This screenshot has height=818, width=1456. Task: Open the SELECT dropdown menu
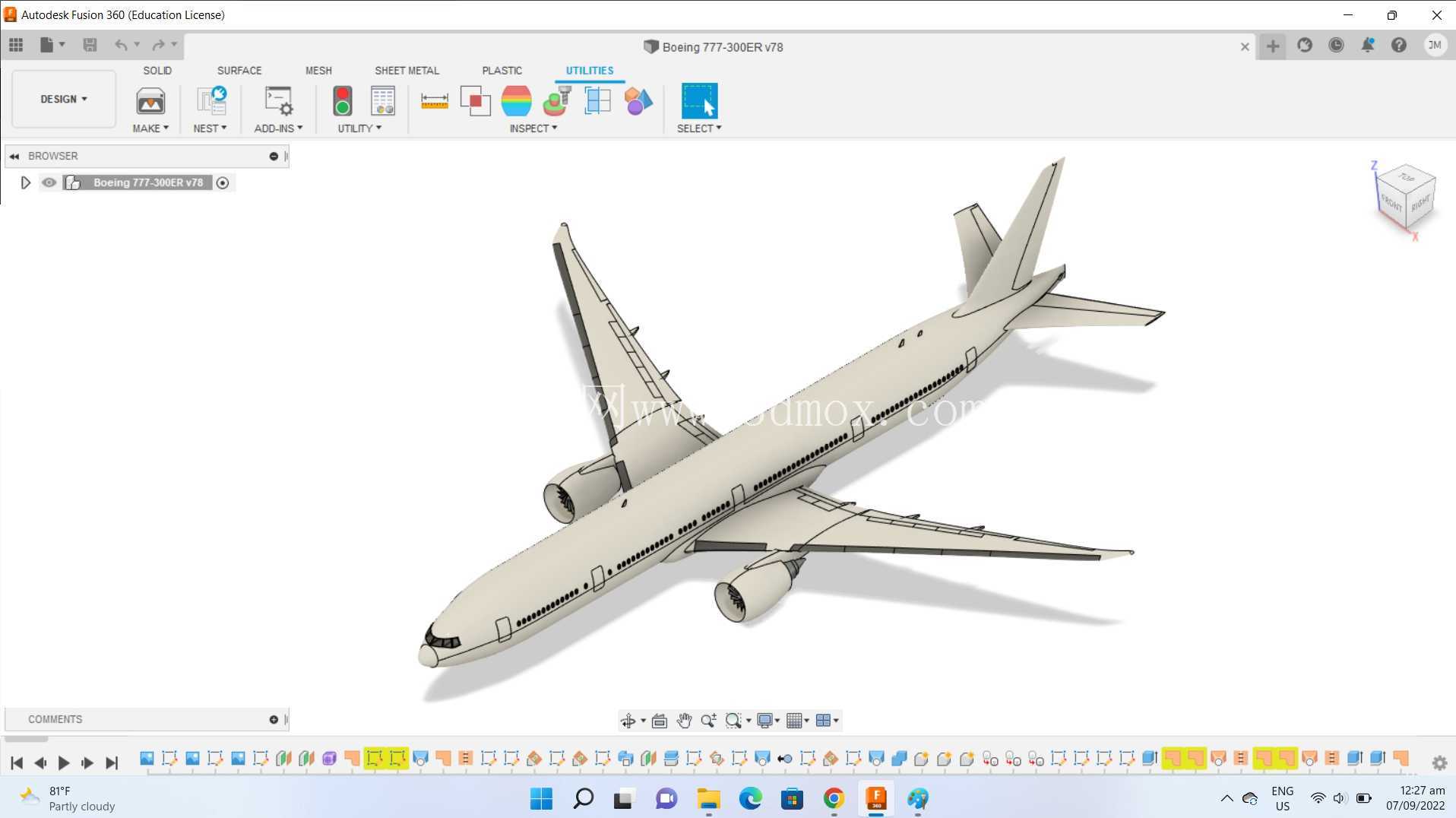tap(699, 128)
